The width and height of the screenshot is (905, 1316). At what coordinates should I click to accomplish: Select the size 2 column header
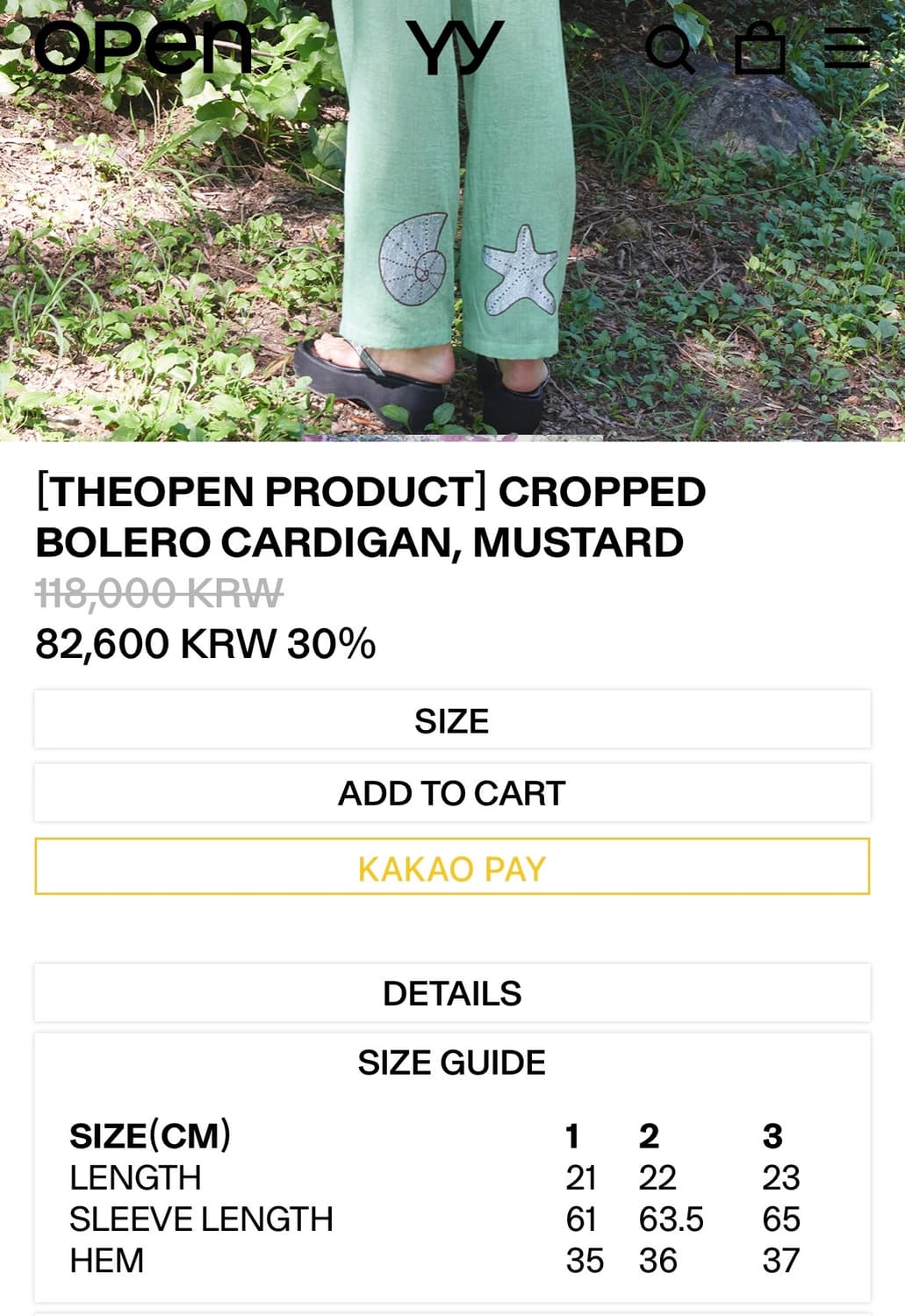[x=649, y=1136]
